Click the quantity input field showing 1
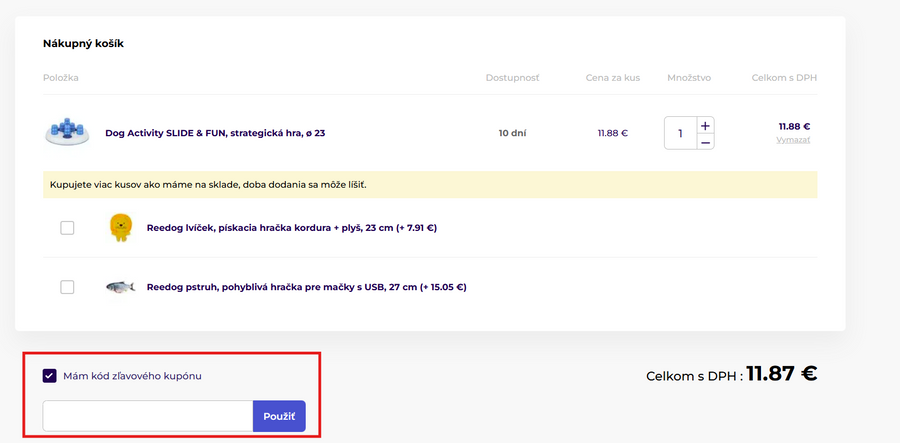 click(x=680, y=133)
